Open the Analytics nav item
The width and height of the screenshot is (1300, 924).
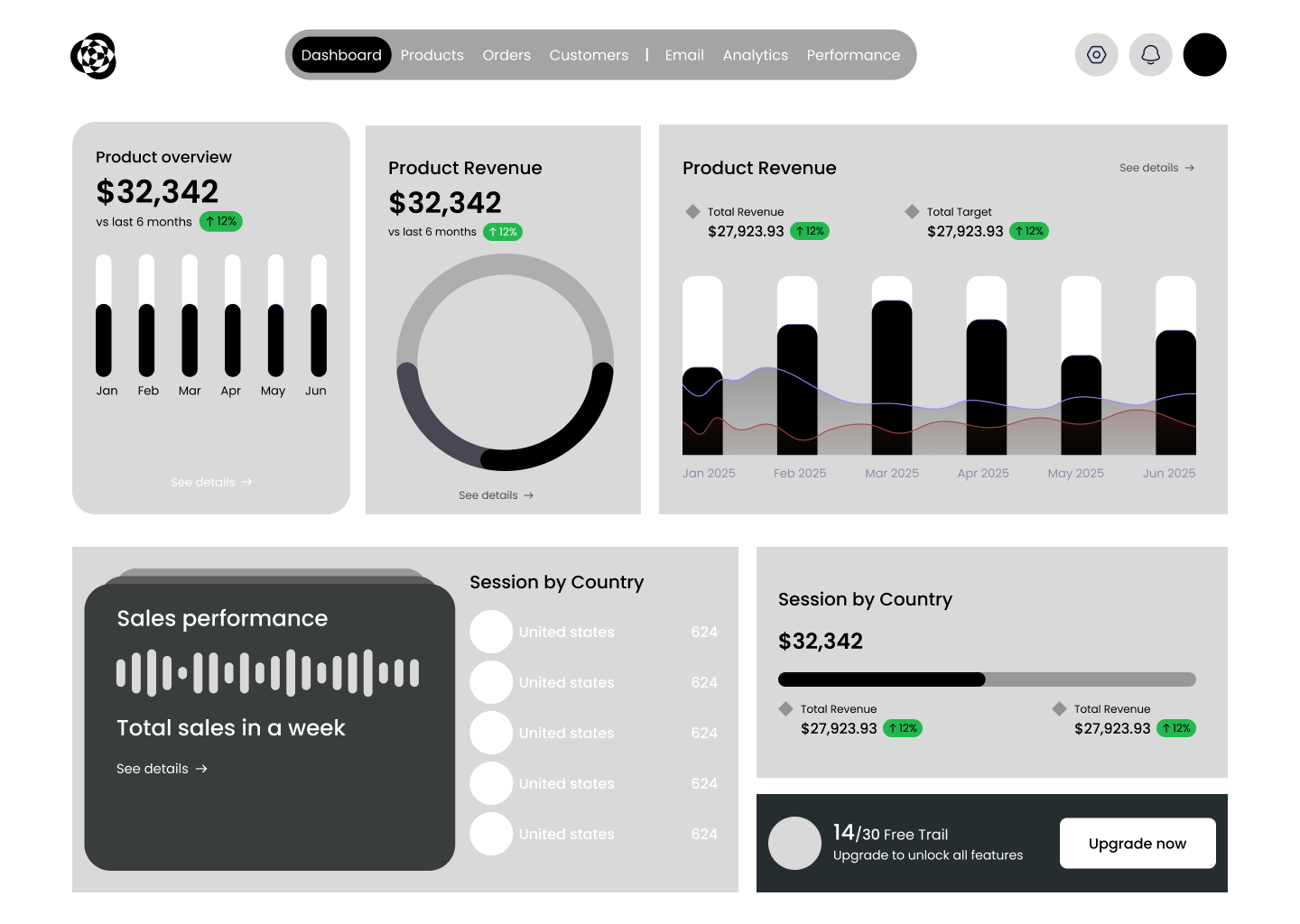point(755,54)
